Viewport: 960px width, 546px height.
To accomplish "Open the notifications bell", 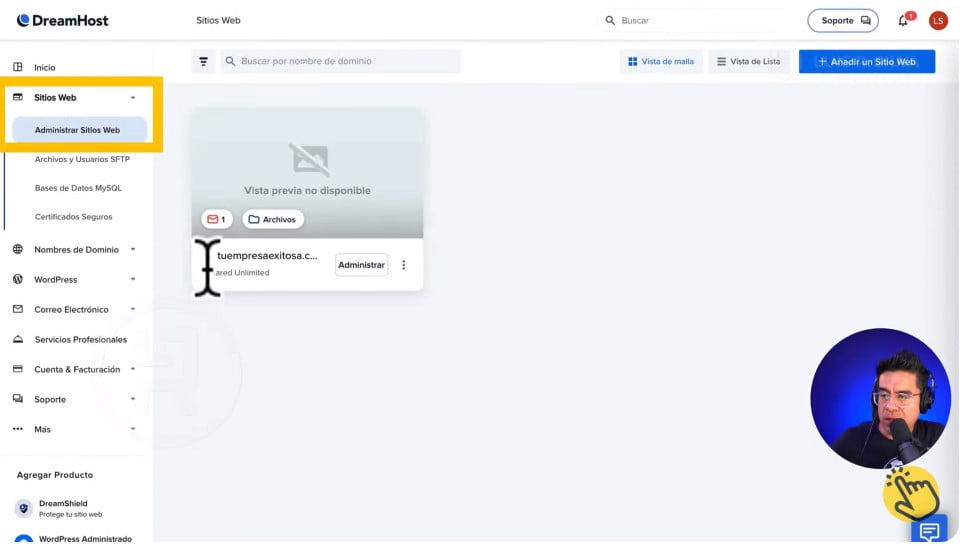I will pyautogui.click(x=903, y=21).
